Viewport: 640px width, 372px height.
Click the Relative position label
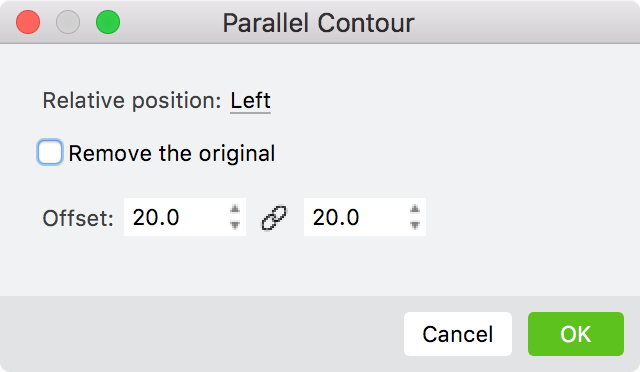tap(132, 100)
